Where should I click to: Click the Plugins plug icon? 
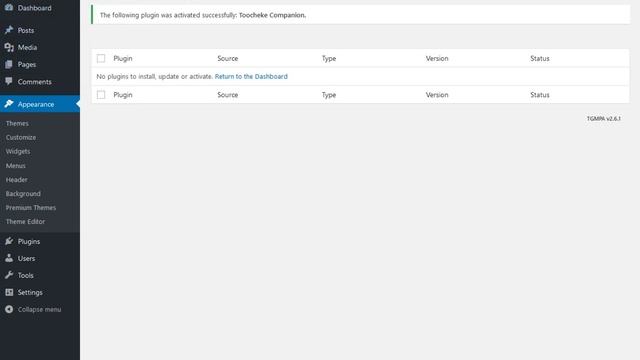(x=9, y=241)
